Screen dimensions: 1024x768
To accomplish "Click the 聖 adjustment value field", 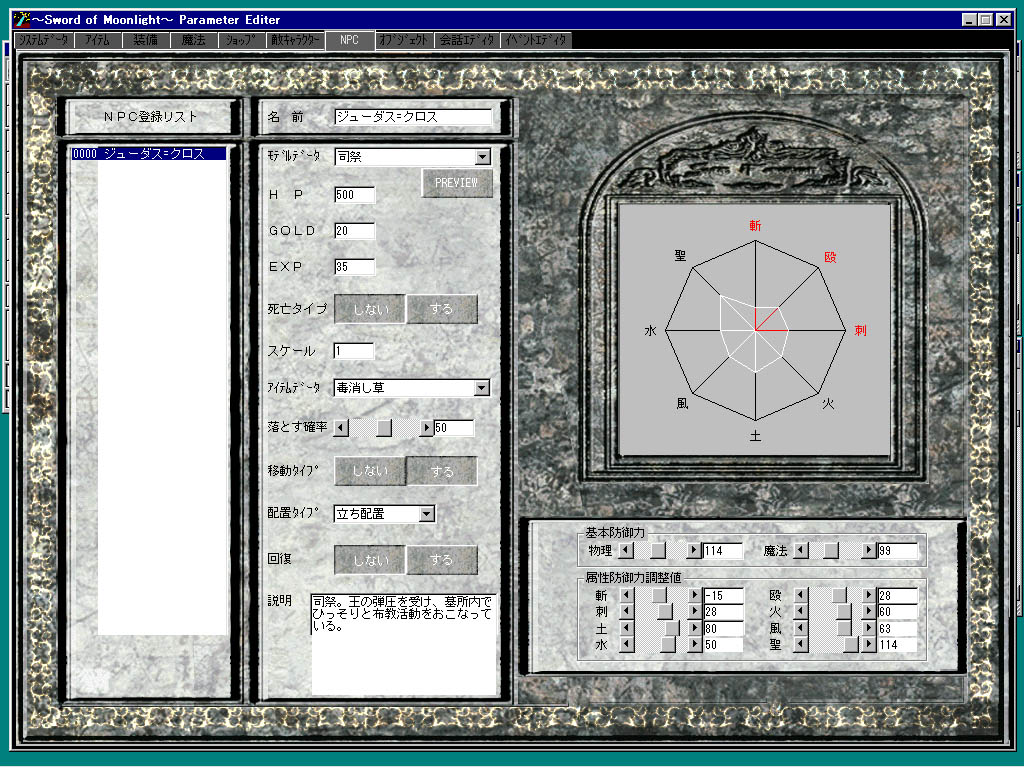I will (x=897, y=645).
